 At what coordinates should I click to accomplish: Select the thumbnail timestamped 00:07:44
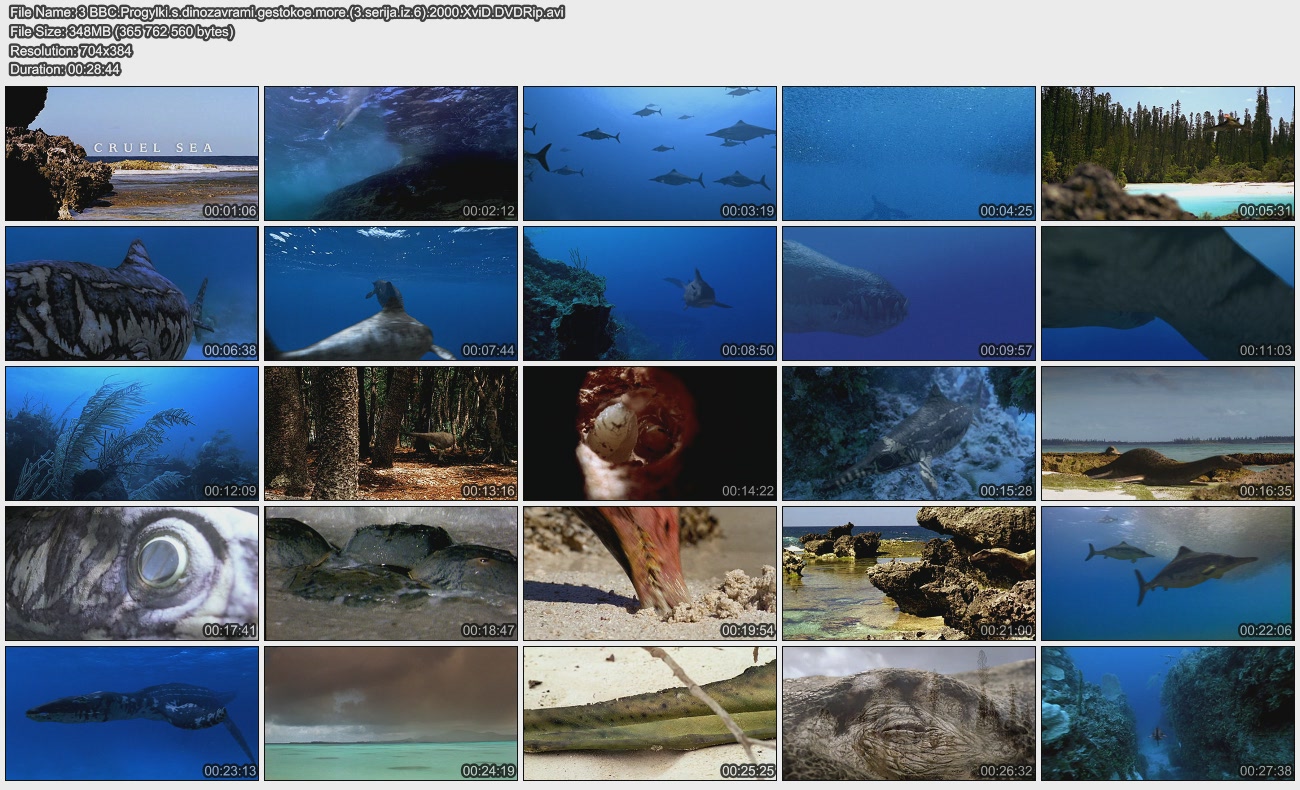click(391, 293)
